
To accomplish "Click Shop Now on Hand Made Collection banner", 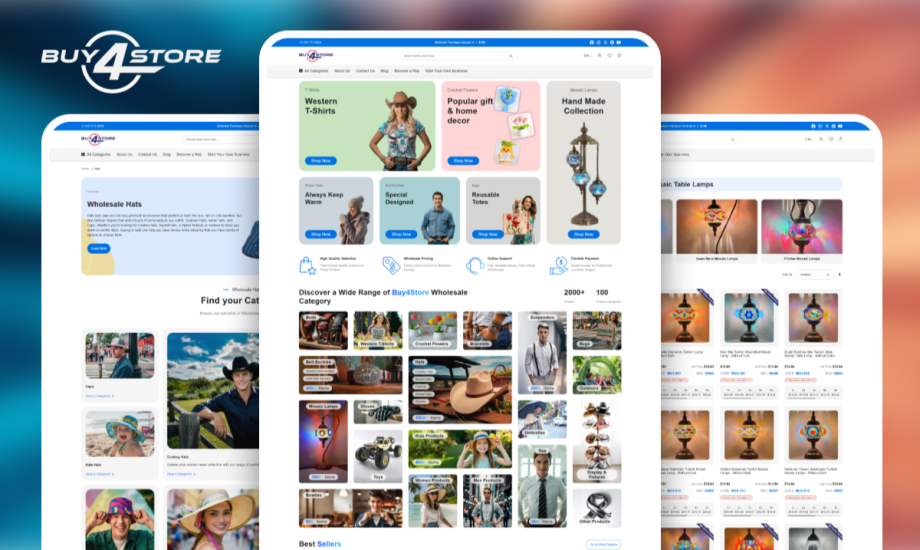I will [x=583, y=234].
